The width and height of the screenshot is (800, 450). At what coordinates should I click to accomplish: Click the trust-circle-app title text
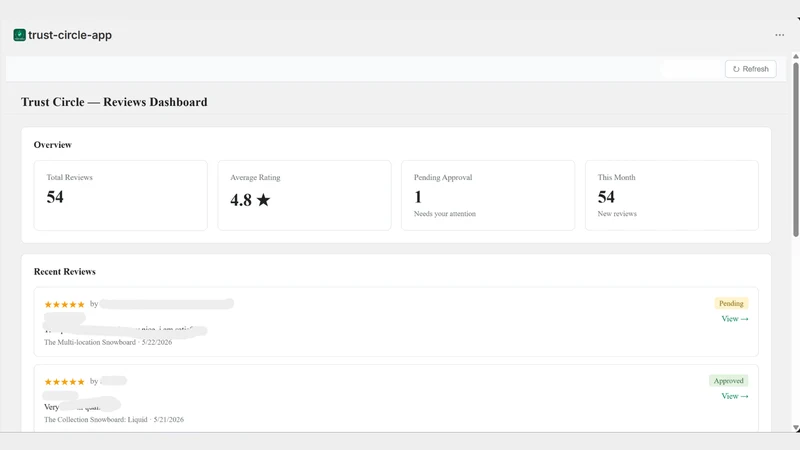tap(70, 35)
